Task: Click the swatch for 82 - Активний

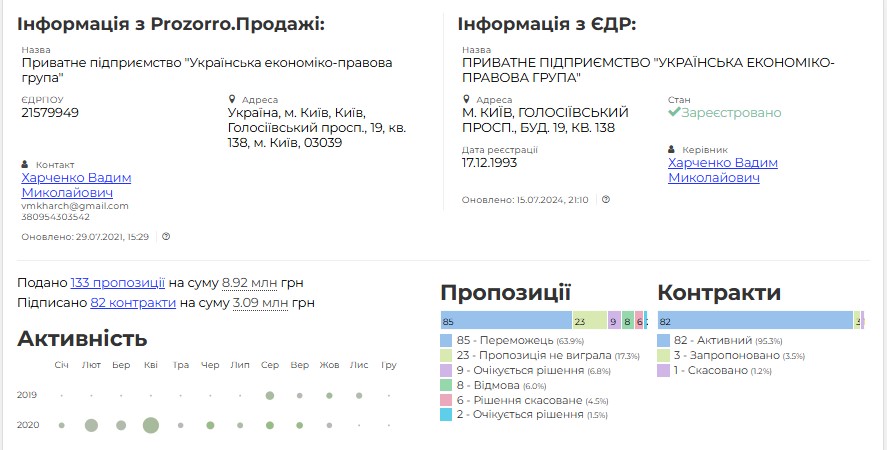Action: 664,340
